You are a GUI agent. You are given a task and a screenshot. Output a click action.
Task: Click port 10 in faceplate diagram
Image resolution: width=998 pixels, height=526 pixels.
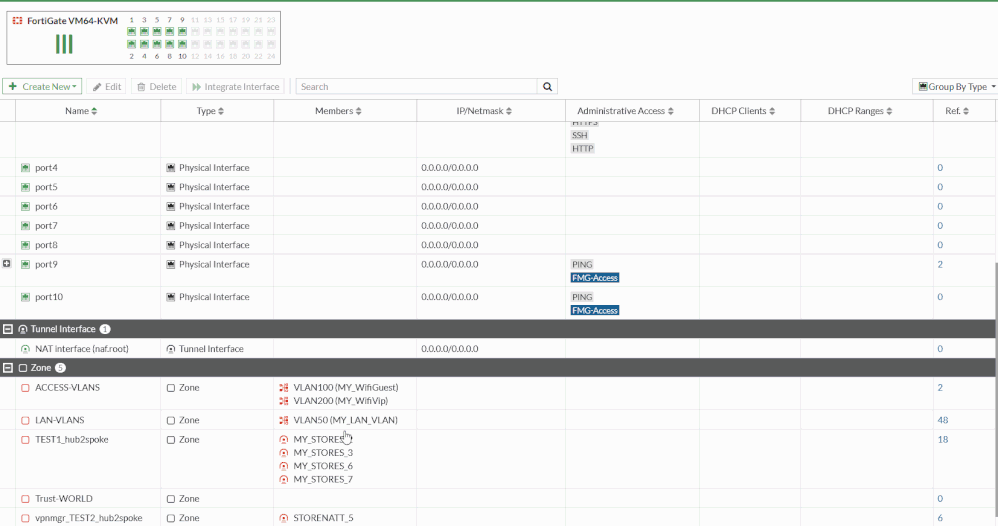click(x=183, y=44)
